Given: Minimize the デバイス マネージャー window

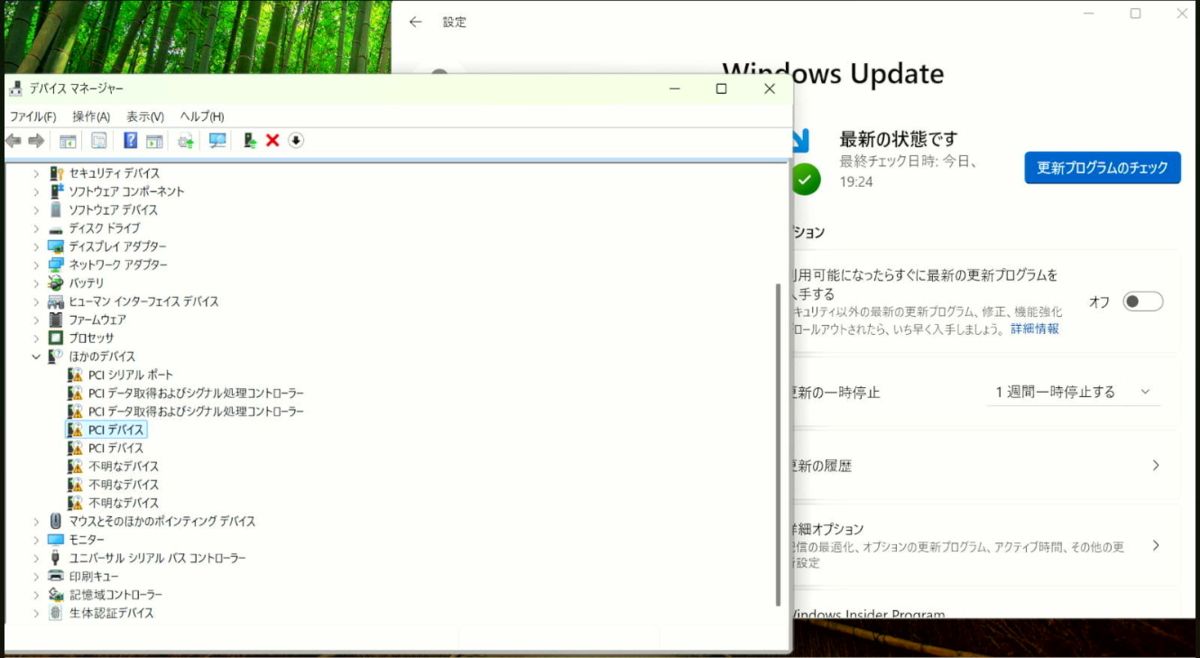Looking at the screenshot, I should tap(675, 89).
